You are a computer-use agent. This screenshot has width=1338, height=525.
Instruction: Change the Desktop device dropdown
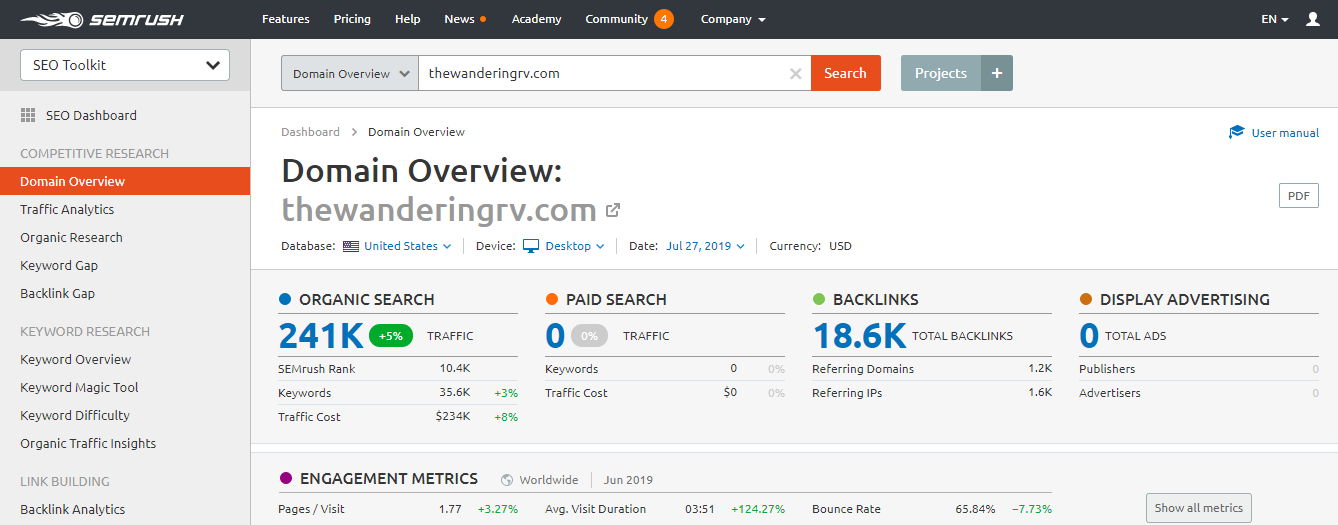575,246
